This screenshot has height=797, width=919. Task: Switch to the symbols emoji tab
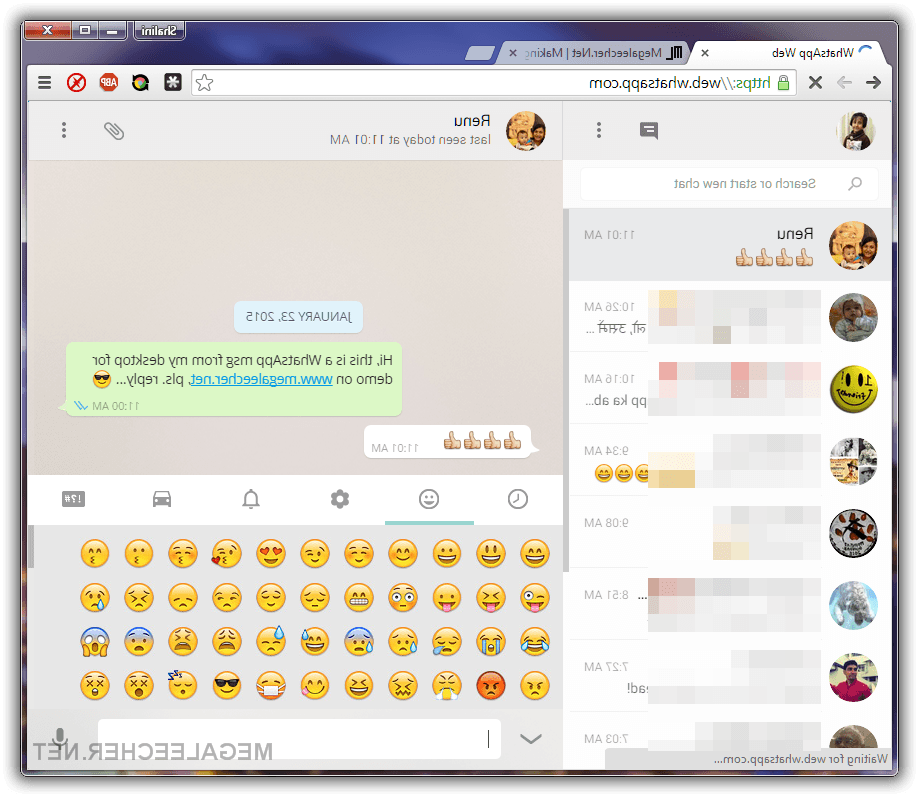coord(73,499)
